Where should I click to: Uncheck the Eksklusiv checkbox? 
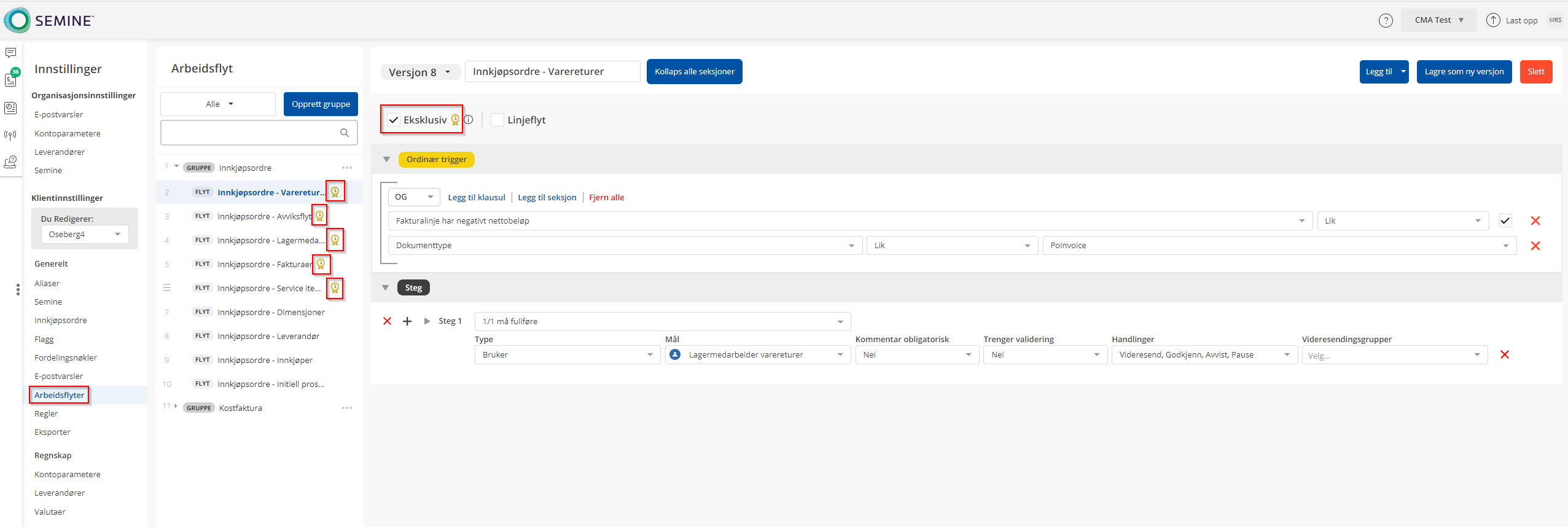click(394, 120)
